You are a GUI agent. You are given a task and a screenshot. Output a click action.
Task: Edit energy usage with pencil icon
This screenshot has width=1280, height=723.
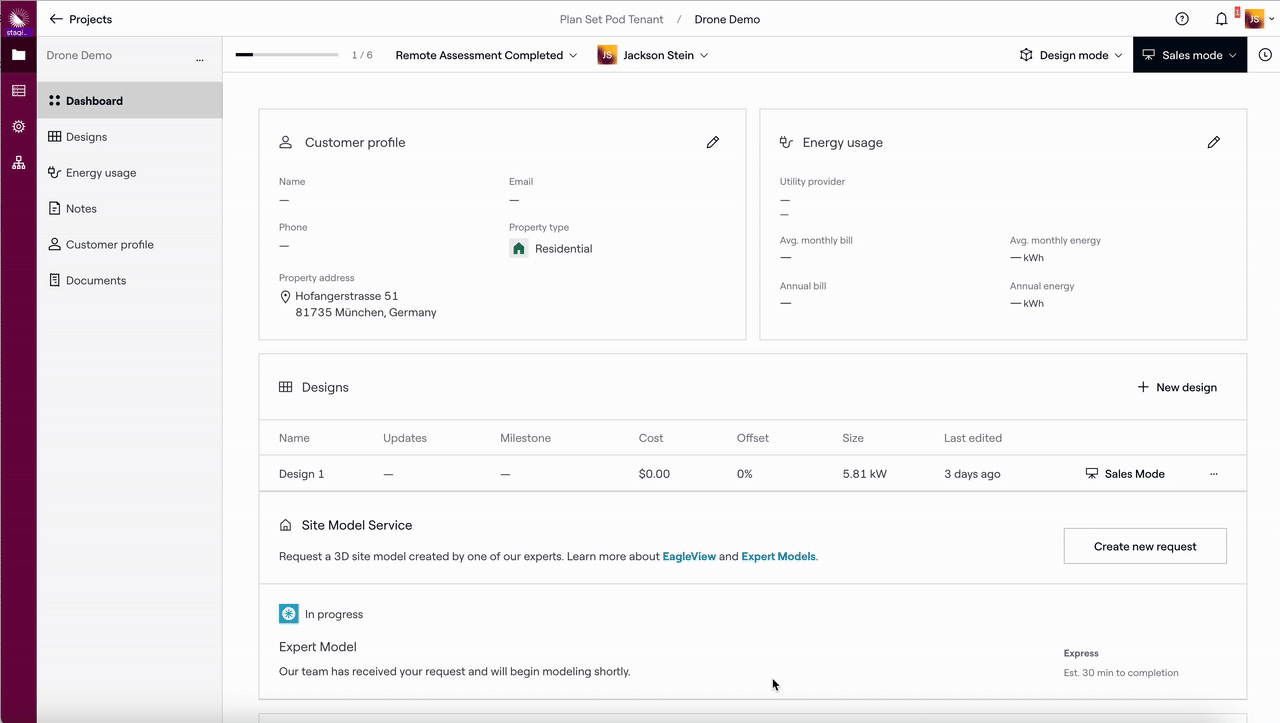tap(1213, 143)
